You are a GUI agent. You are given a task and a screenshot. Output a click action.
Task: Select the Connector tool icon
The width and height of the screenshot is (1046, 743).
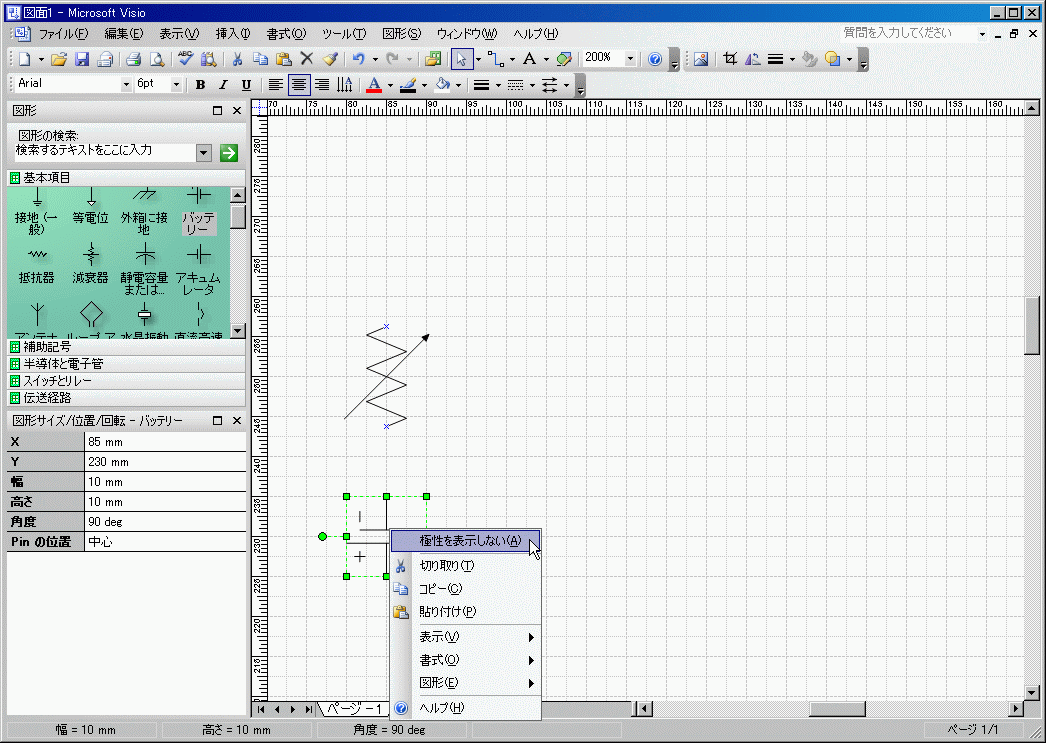(x=495, y=59)
